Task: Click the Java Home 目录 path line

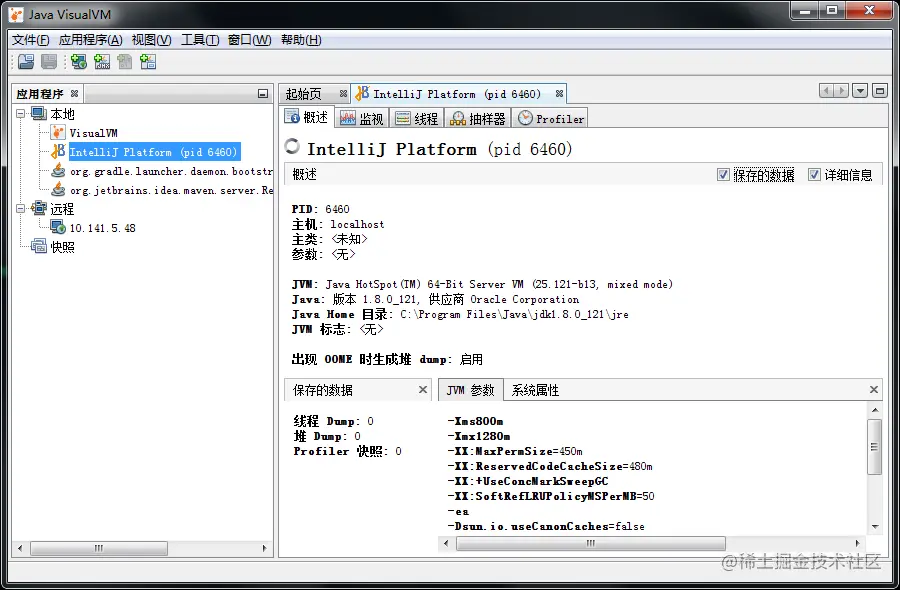Action: (460, 314)
